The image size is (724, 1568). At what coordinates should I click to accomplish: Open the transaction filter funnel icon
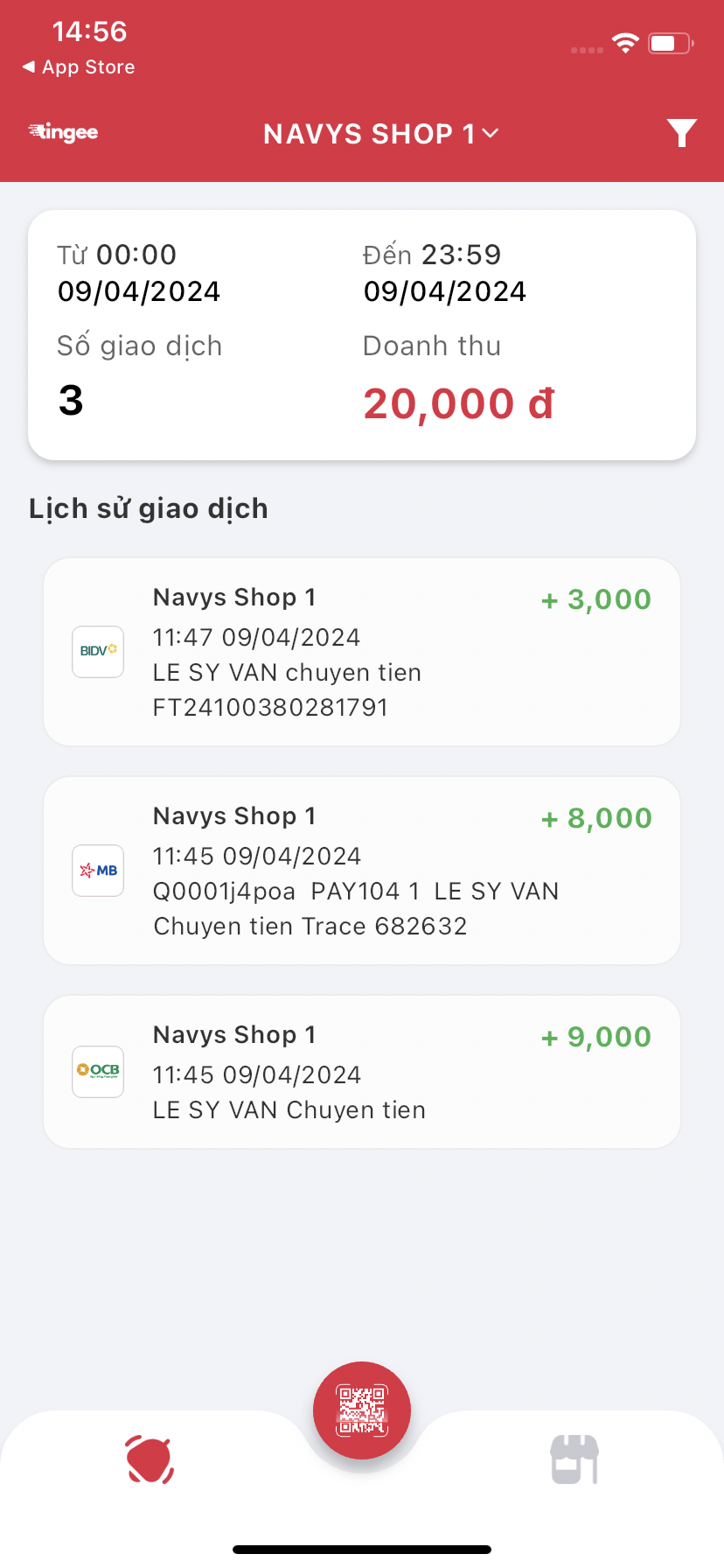pos(681,133)
